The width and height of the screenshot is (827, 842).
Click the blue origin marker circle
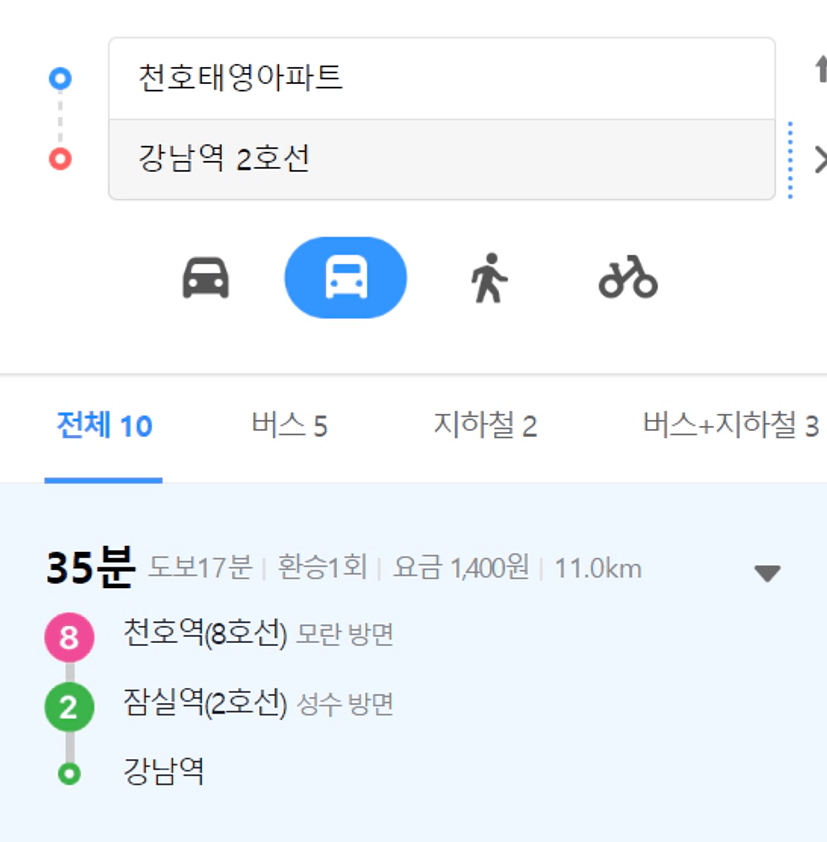(x=60, y=78)
